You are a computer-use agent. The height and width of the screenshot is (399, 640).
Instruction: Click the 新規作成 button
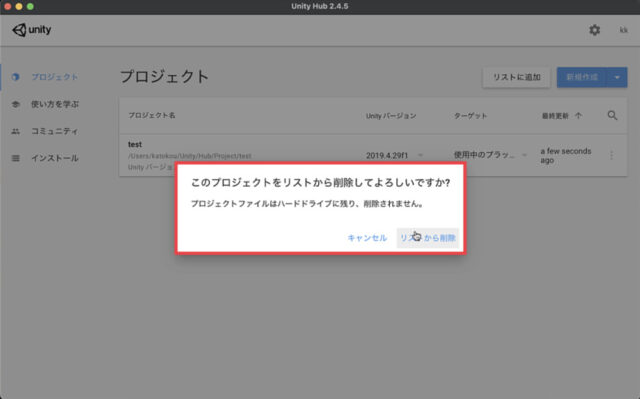[x=582, y=77]
